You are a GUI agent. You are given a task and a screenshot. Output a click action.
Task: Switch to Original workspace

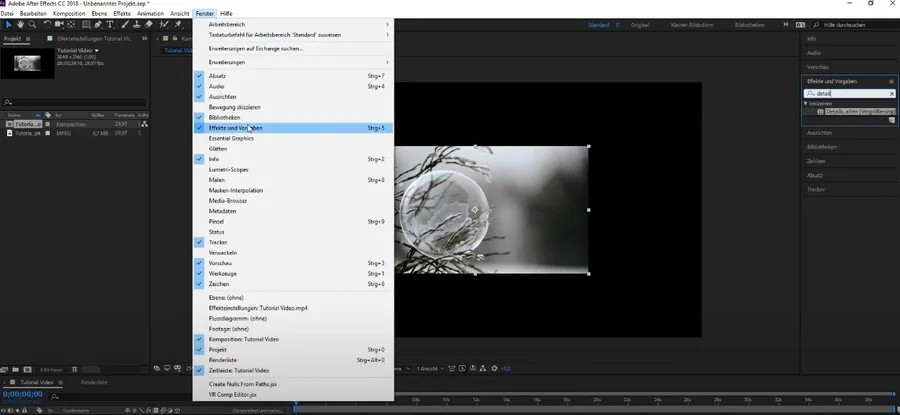[640, 25]
